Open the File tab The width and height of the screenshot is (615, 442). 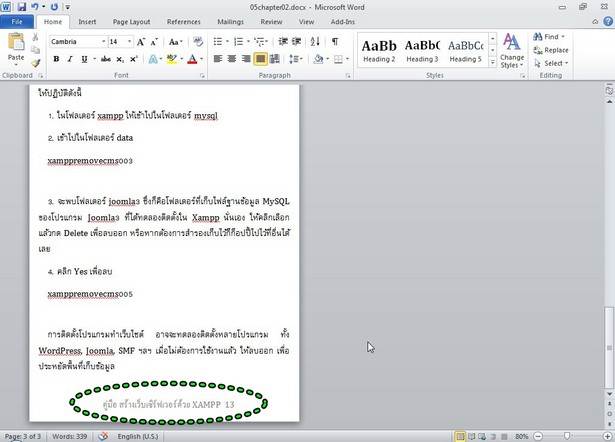17,22
